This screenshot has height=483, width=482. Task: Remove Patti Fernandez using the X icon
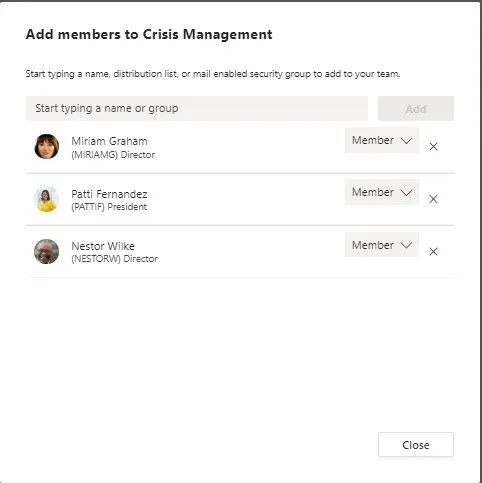pyautogui.click(x=433, y=199)
